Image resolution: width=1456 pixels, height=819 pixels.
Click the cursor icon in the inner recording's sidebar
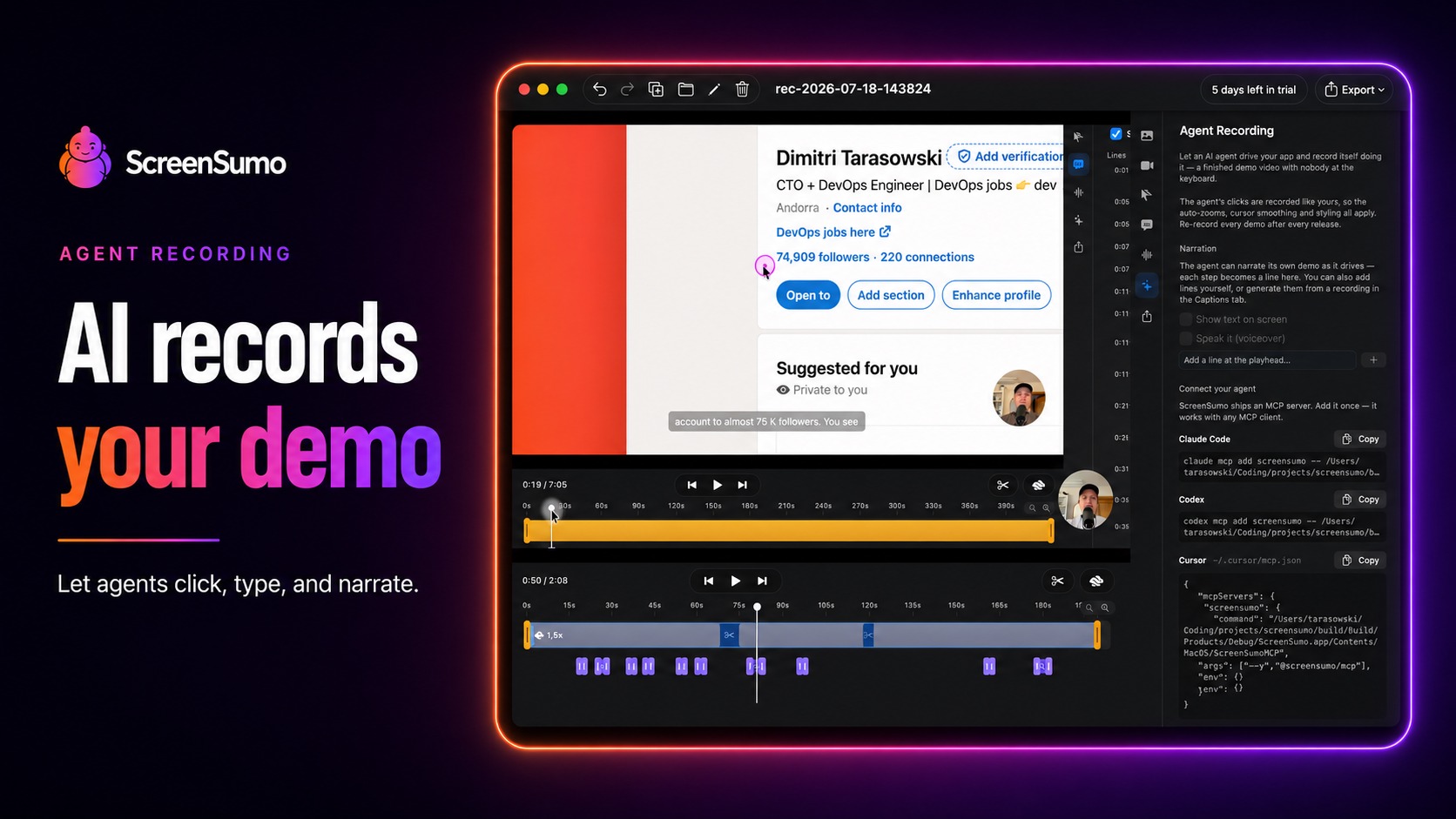[1078, 137]
